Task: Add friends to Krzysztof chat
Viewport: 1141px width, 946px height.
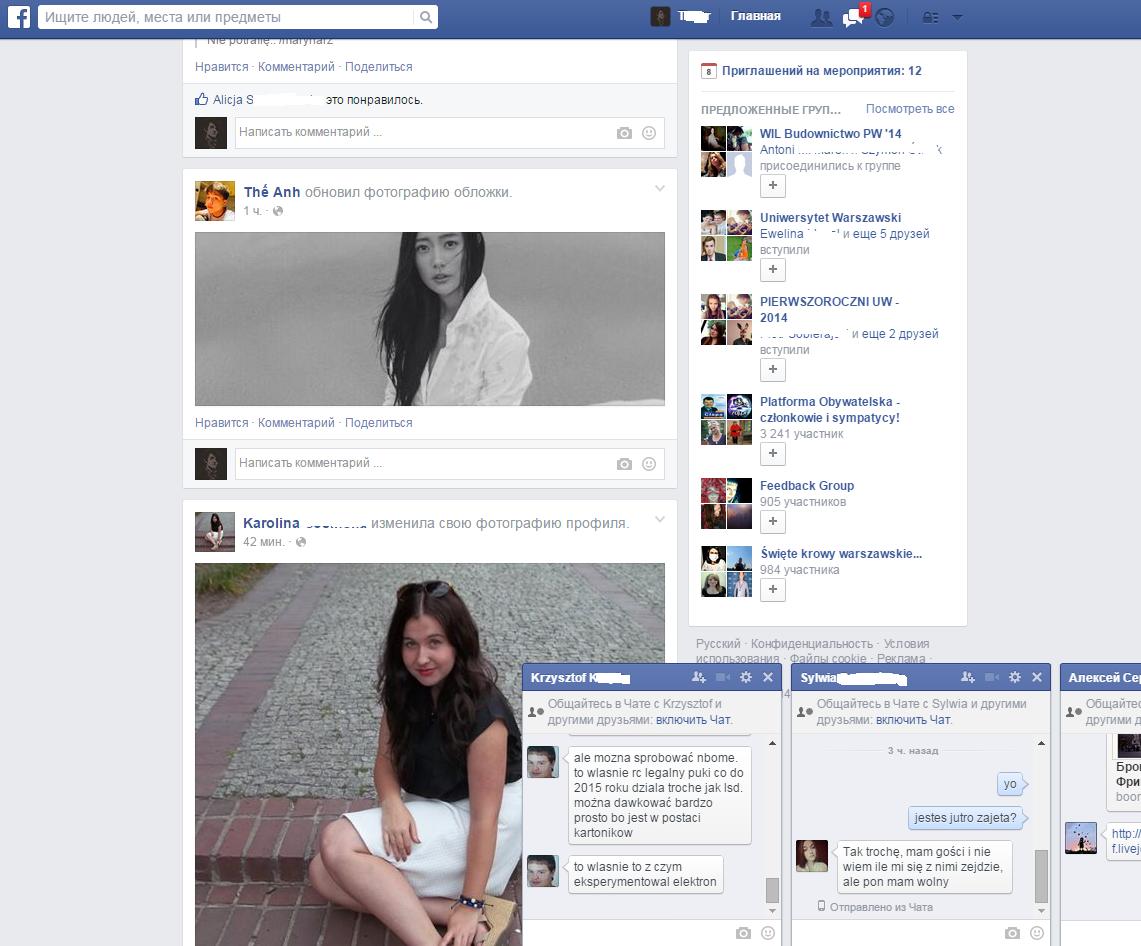Action: click(699, 677)
